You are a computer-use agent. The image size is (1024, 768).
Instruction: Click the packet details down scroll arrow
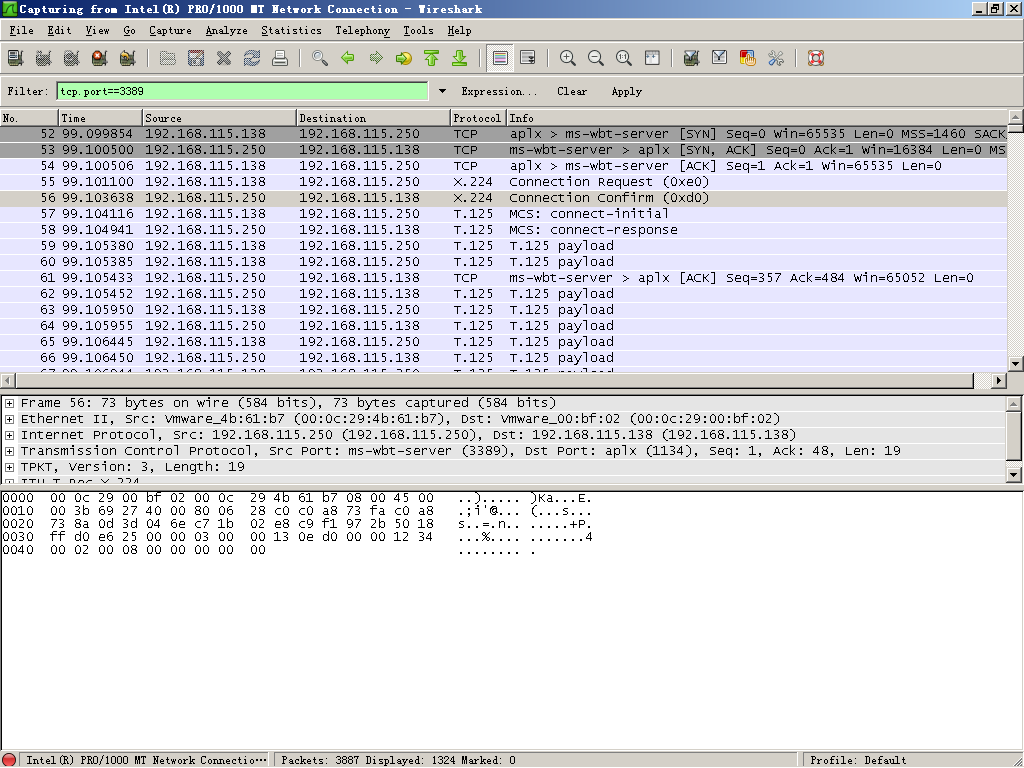coord(1014,475)
